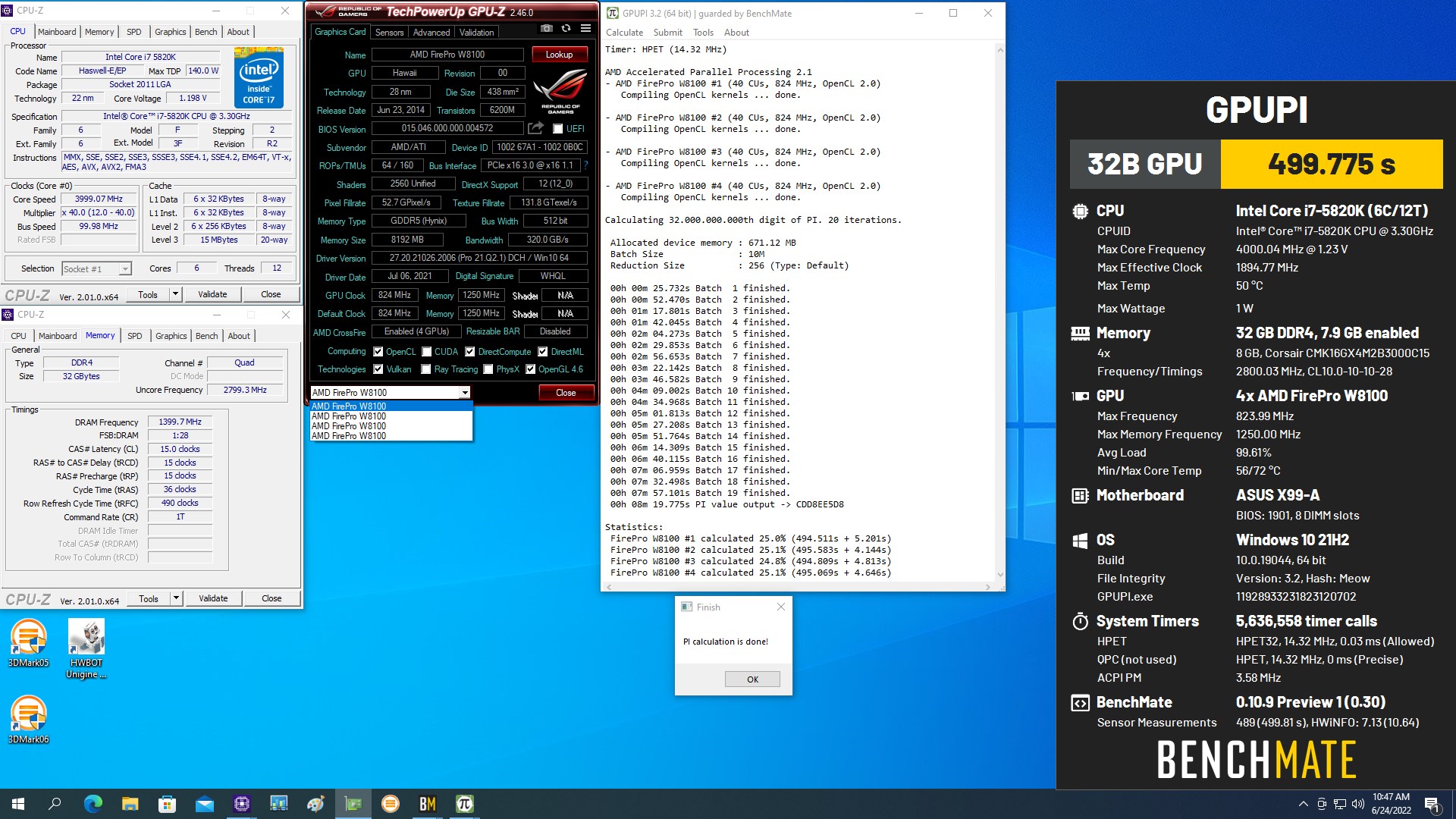Open the HWBOT Unigine desktop shortcut
1456x819 pixels.
tap(86, 648)
